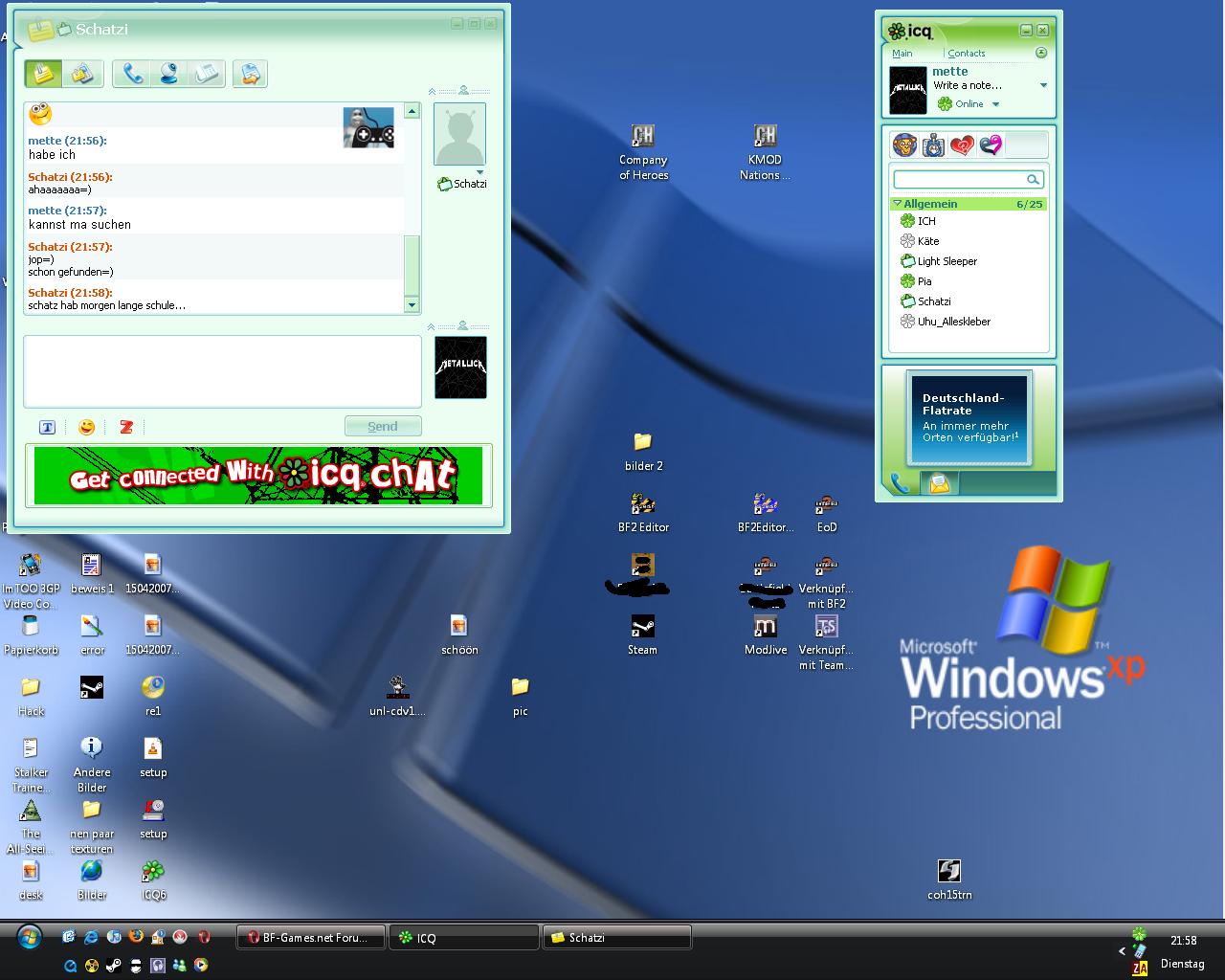The width and height of the screenshot is (1225, 980).
Task: Click the text formatting T icon
Action: pos(47,428)
